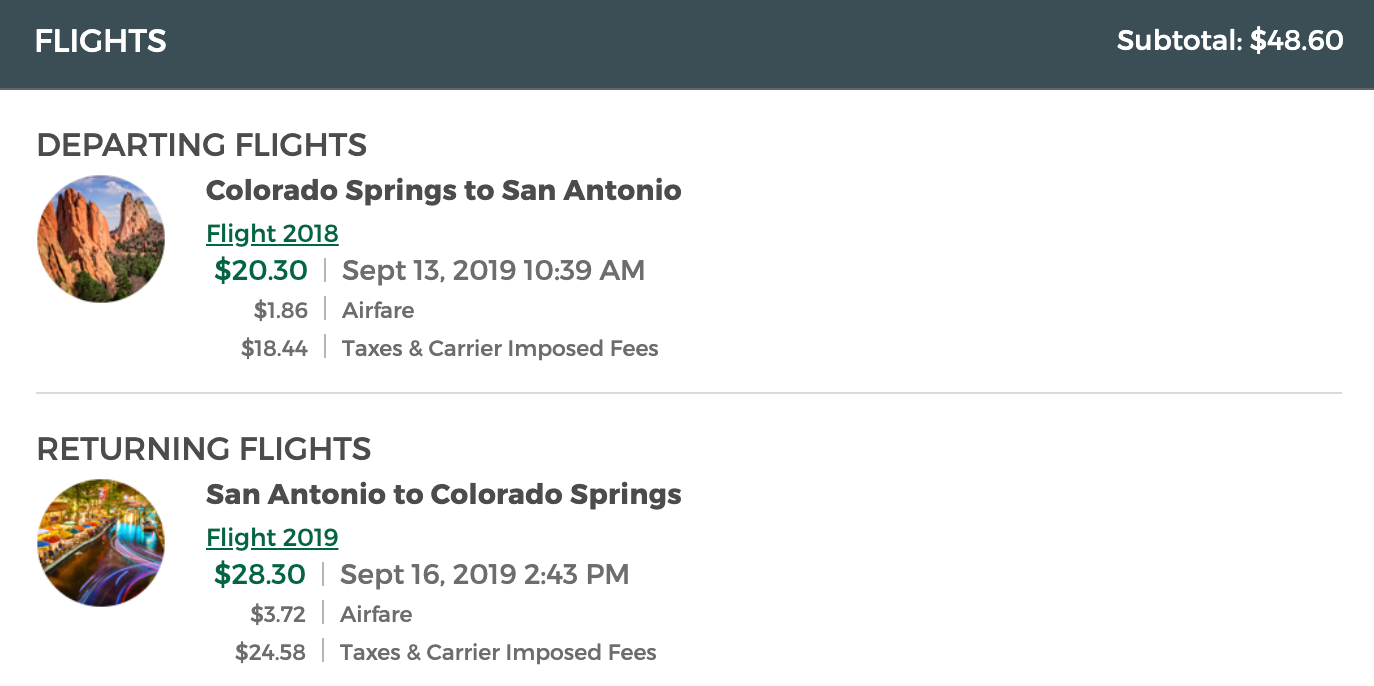Click the Colorado Springs red rocks thumbnail

coord(101,239)
